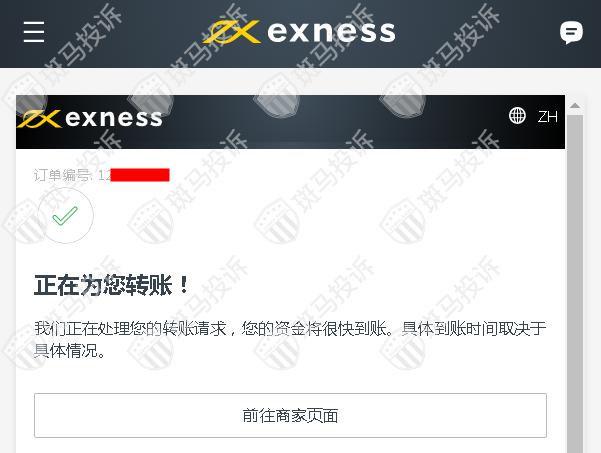601x453 pixels.
Task: Click the globe language icon
Action: 517,115
